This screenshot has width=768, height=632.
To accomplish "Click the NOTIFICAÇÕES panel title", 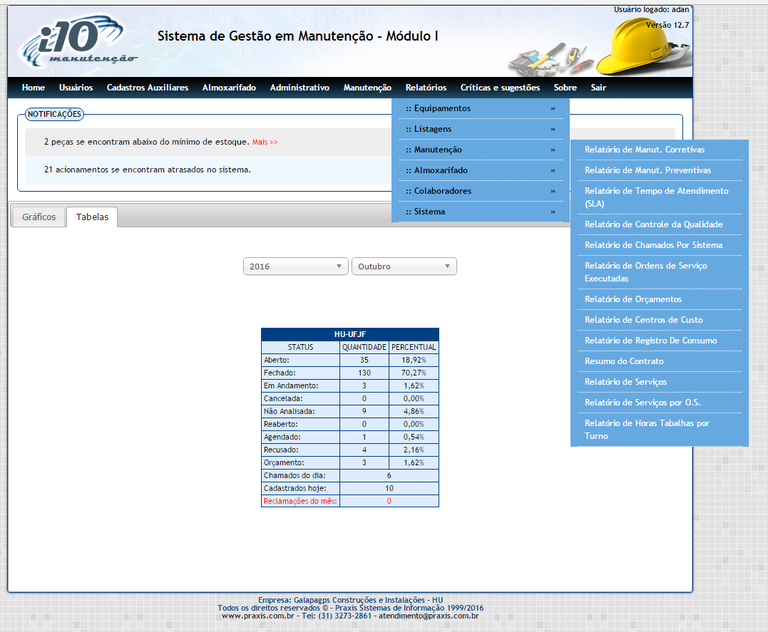I will 54,114.
